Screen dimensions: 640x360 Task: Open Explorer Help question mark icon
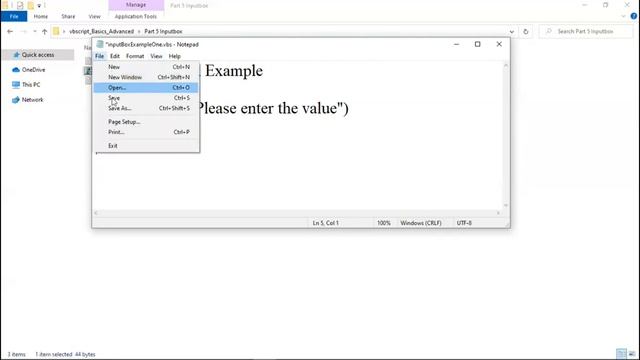[x=633, y=16]
